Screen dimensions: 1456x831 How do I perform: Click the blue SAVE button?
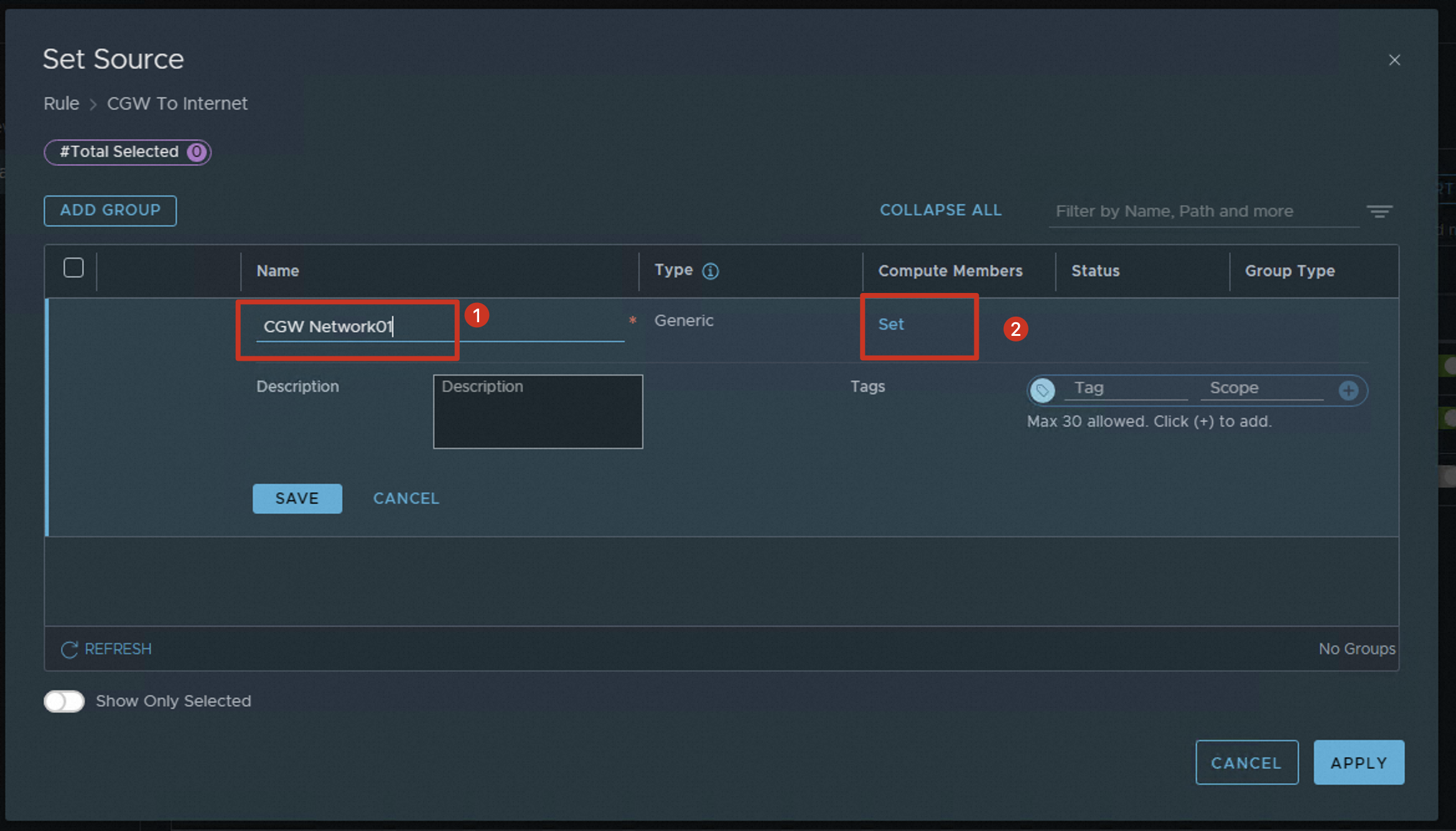click(297, 498)
